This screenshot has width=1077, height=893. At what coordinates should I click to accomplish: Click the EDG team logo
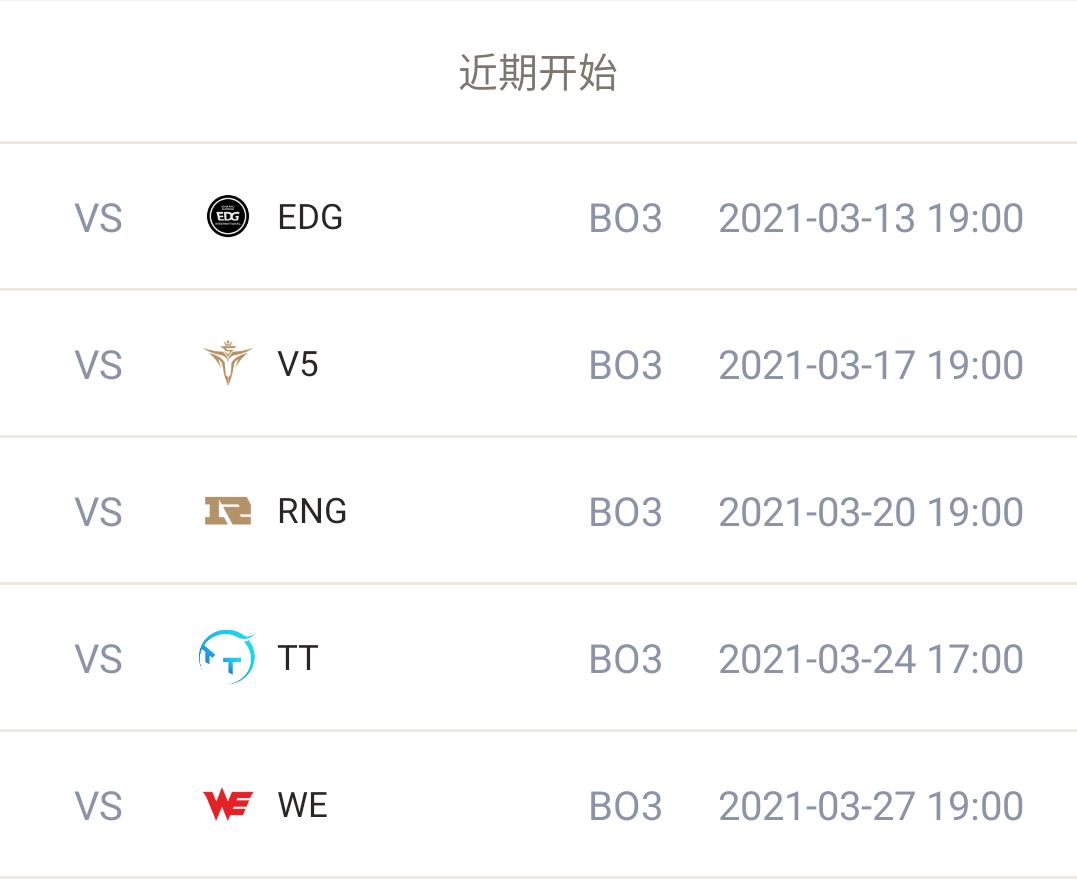(x=228, y=216)
